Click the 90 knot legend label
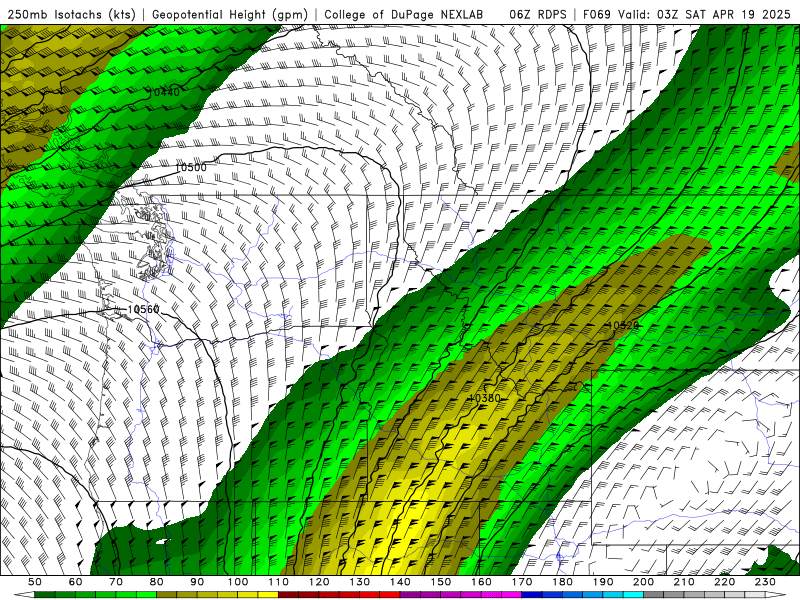 pos(197,582)
